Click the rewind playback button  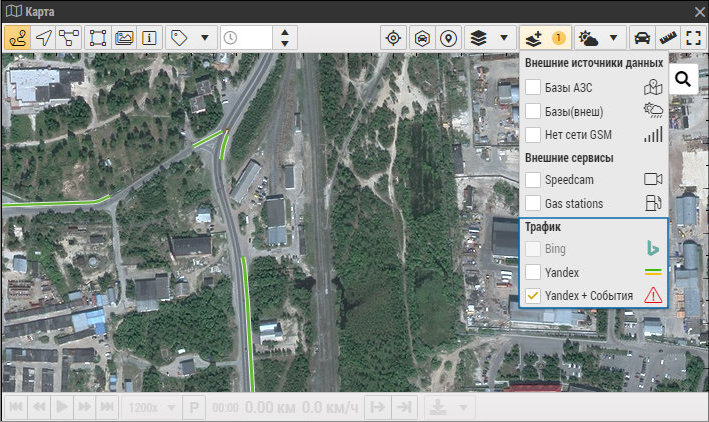click(x=39, y=407)
